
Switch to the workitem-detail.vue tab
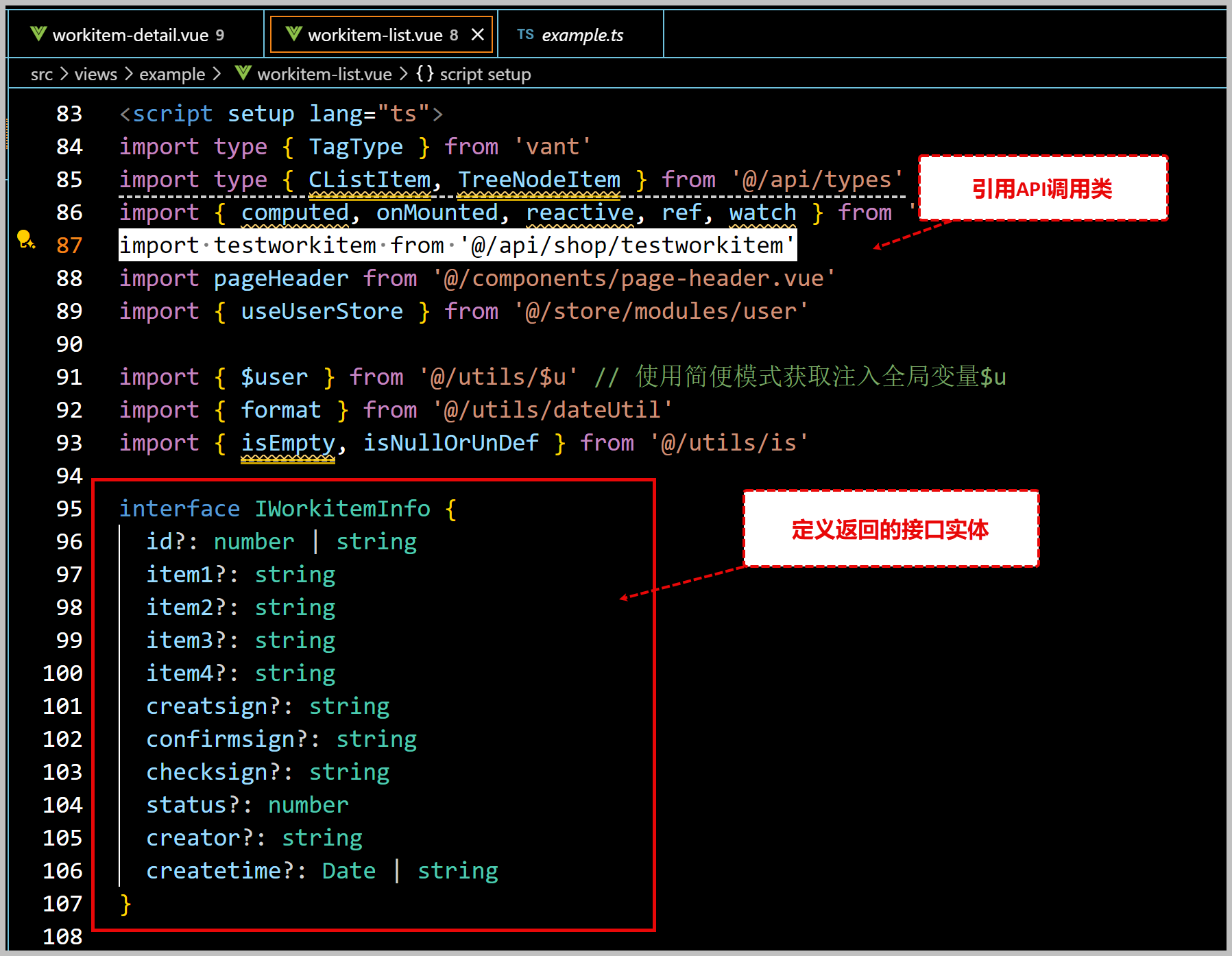[x=134, y=34]
